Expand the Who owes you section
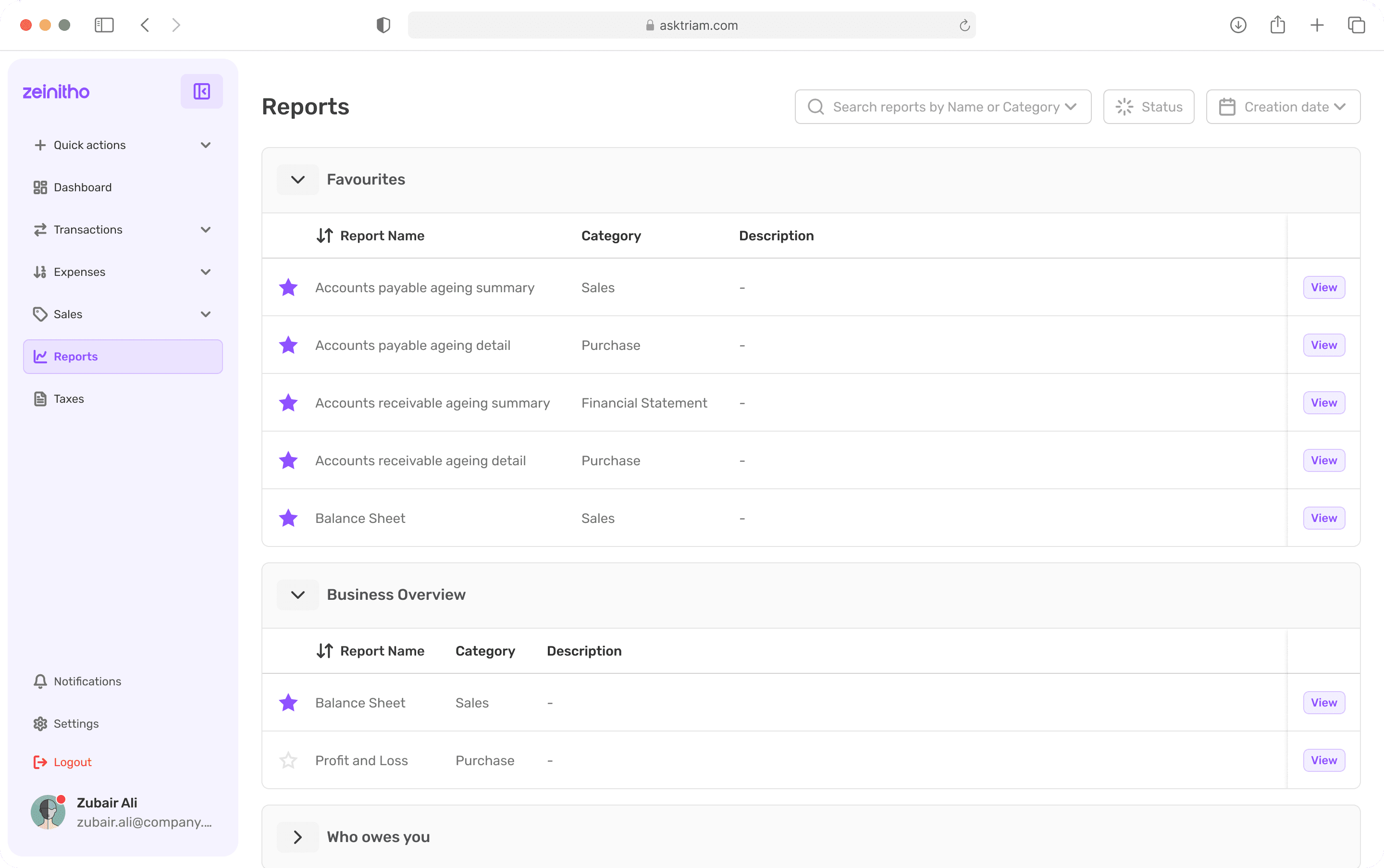Viewport: 1384px width, 868px height. pos(297,837)
